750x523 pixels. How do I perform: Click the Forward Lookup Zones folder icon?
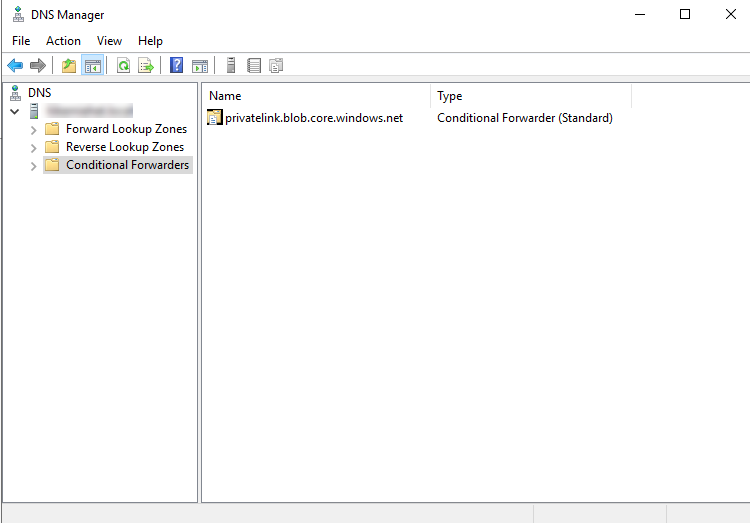coord(52,129)
